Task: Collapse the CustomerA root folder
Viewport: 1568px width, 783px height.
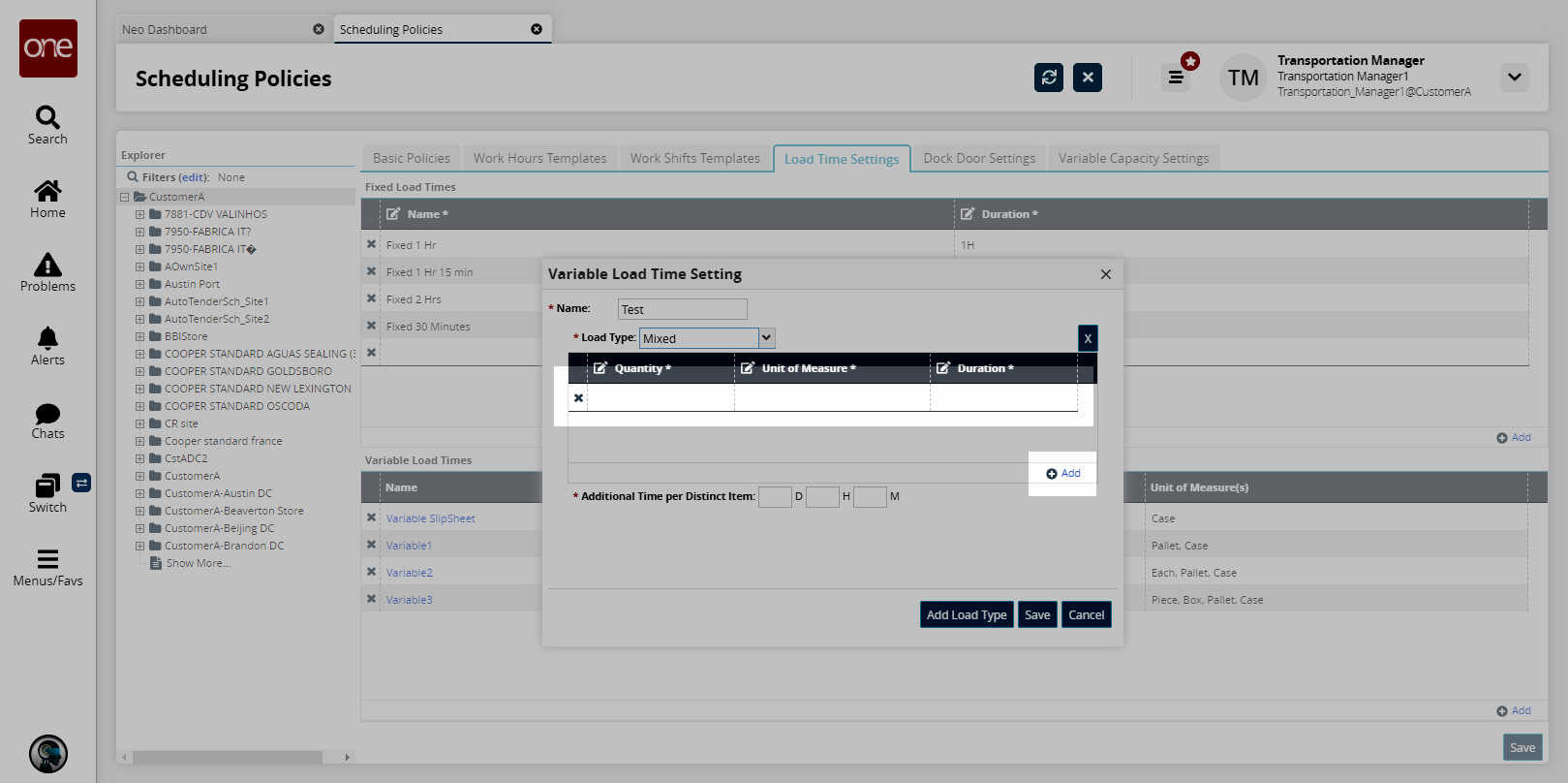Action: [125, 197]
